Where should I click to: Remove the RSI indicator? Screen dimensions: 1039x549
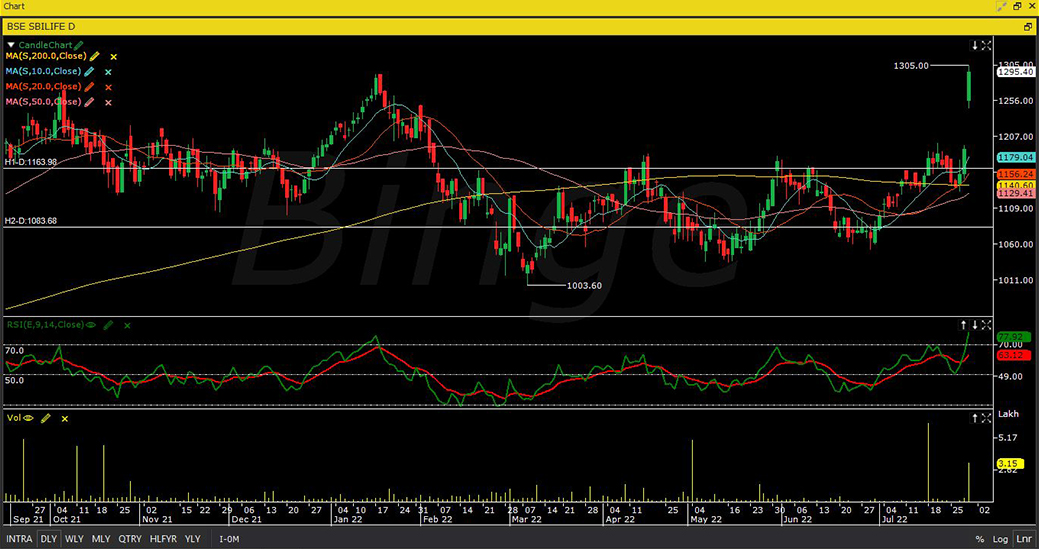pyautogui.click(x=127, y=326)
